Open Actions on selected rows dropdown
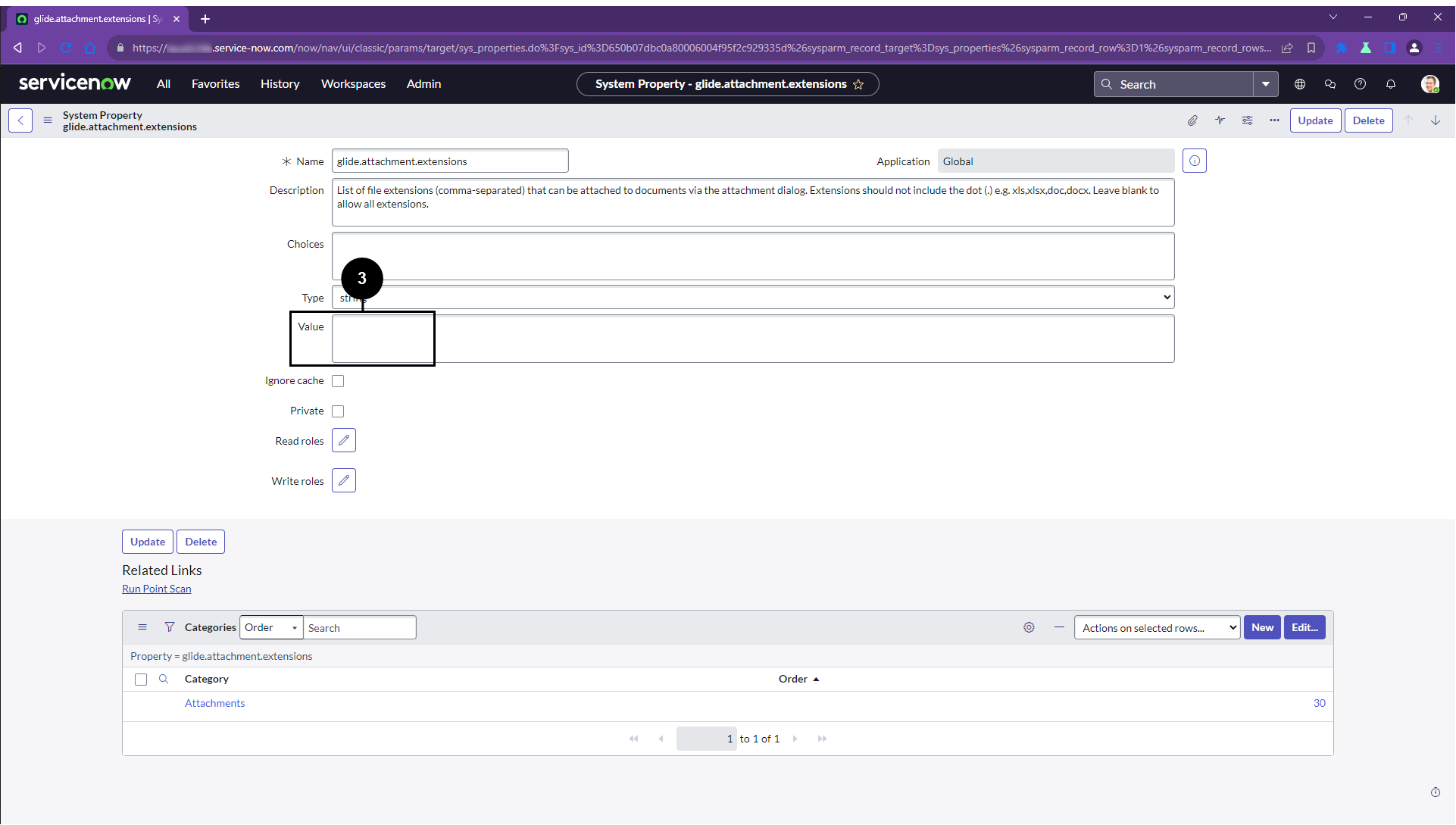This screenshot has height=825, width=1456. point(1157,628)
